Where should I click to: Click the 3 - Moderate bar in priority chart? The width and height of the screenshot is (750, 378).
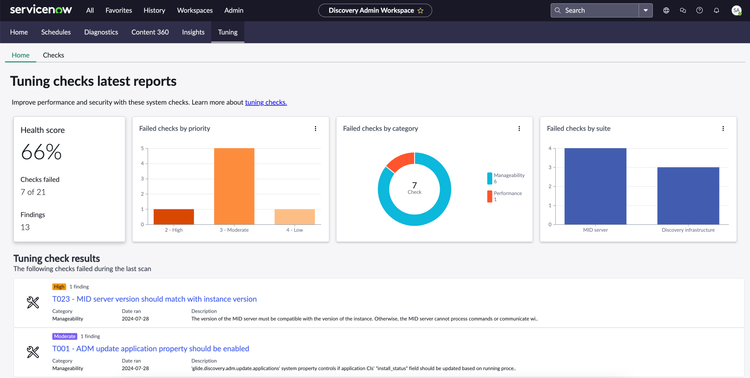234,186
